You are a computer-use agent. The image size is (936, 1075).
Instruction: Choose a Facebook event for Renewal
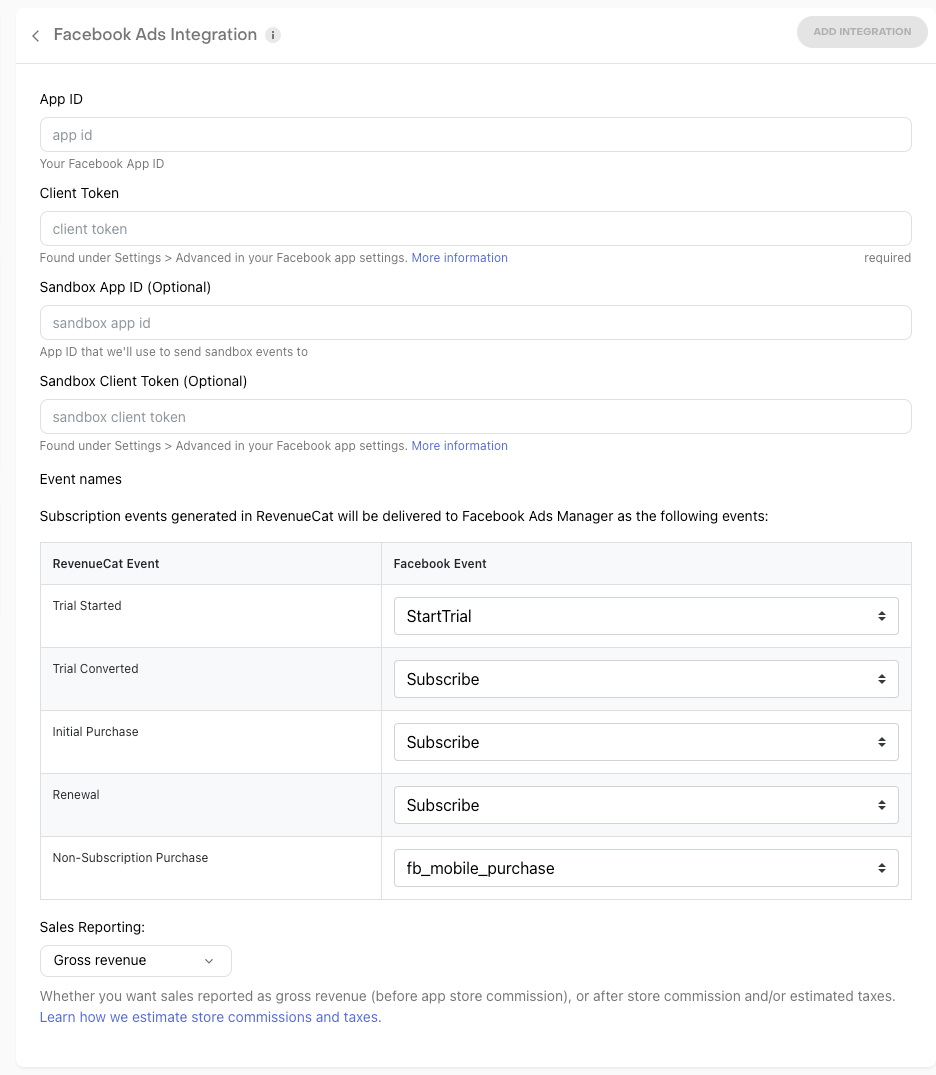tap(645, 805)
